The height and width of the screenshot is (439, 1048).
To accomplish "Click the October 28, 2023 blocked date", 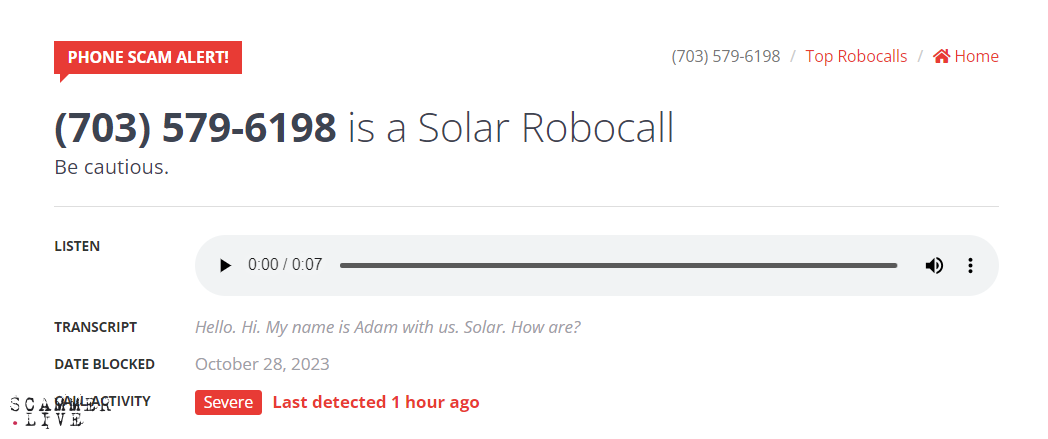I will pos(262,364).
